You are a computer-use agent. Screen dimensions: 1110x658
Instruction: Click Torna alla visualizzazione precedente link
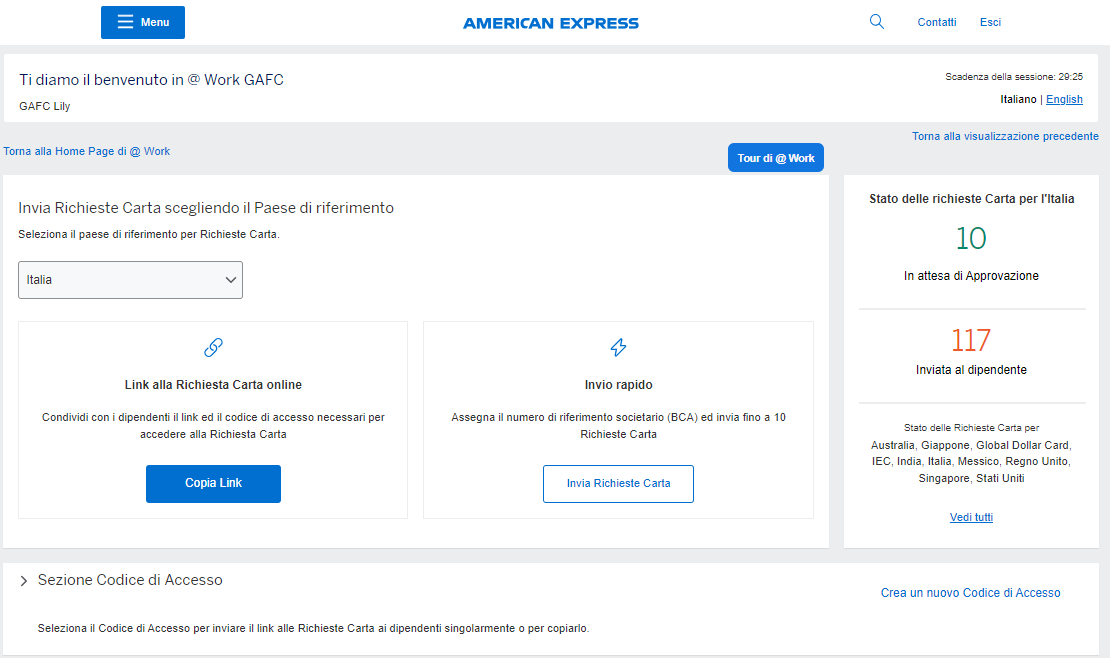1005,136
